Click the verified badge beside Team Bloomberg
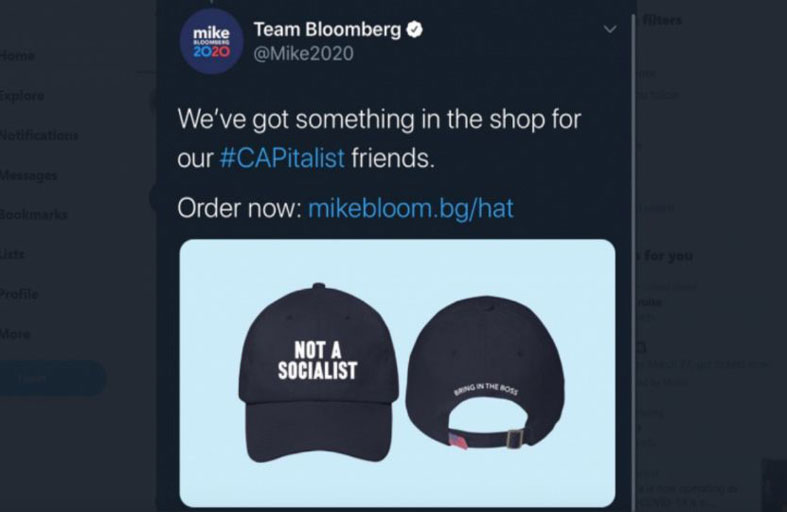This screenshot has width=787, height=512. pos(413,31)
